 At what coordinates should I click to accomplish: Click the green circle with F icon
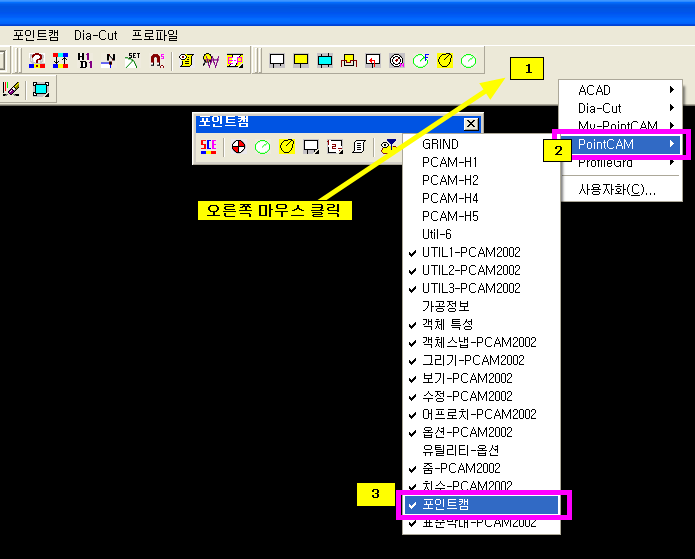[421, 60]
